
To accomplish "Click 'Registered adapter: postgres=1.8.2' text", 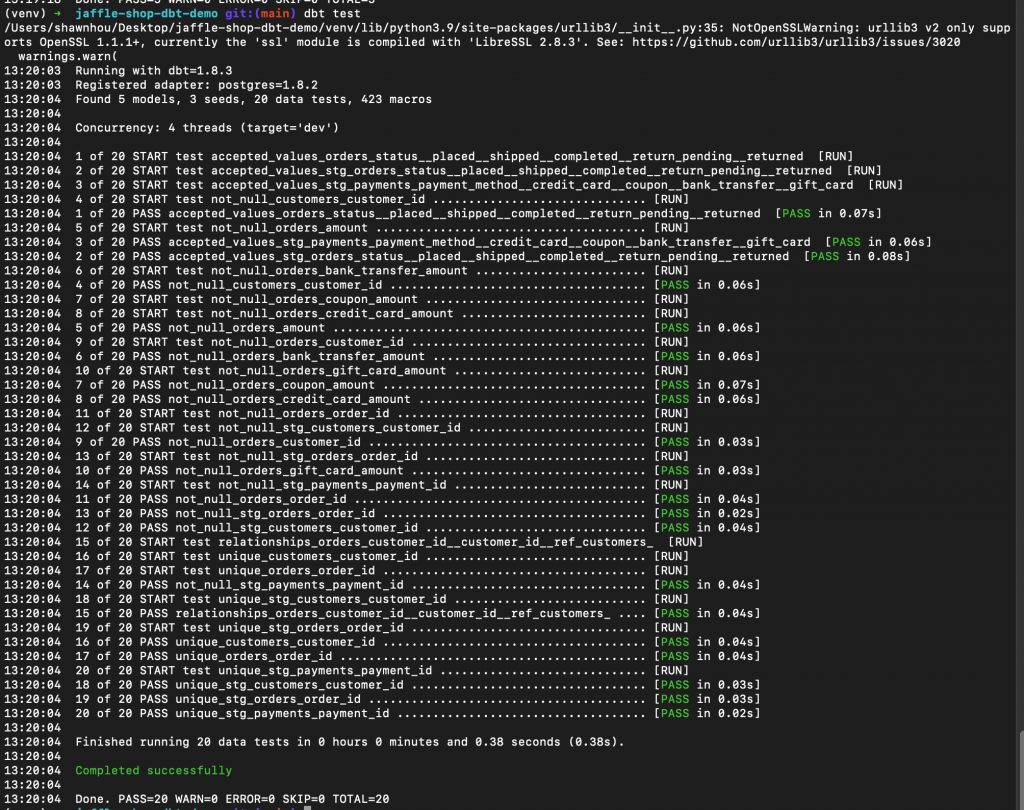I will click(197, 85).
